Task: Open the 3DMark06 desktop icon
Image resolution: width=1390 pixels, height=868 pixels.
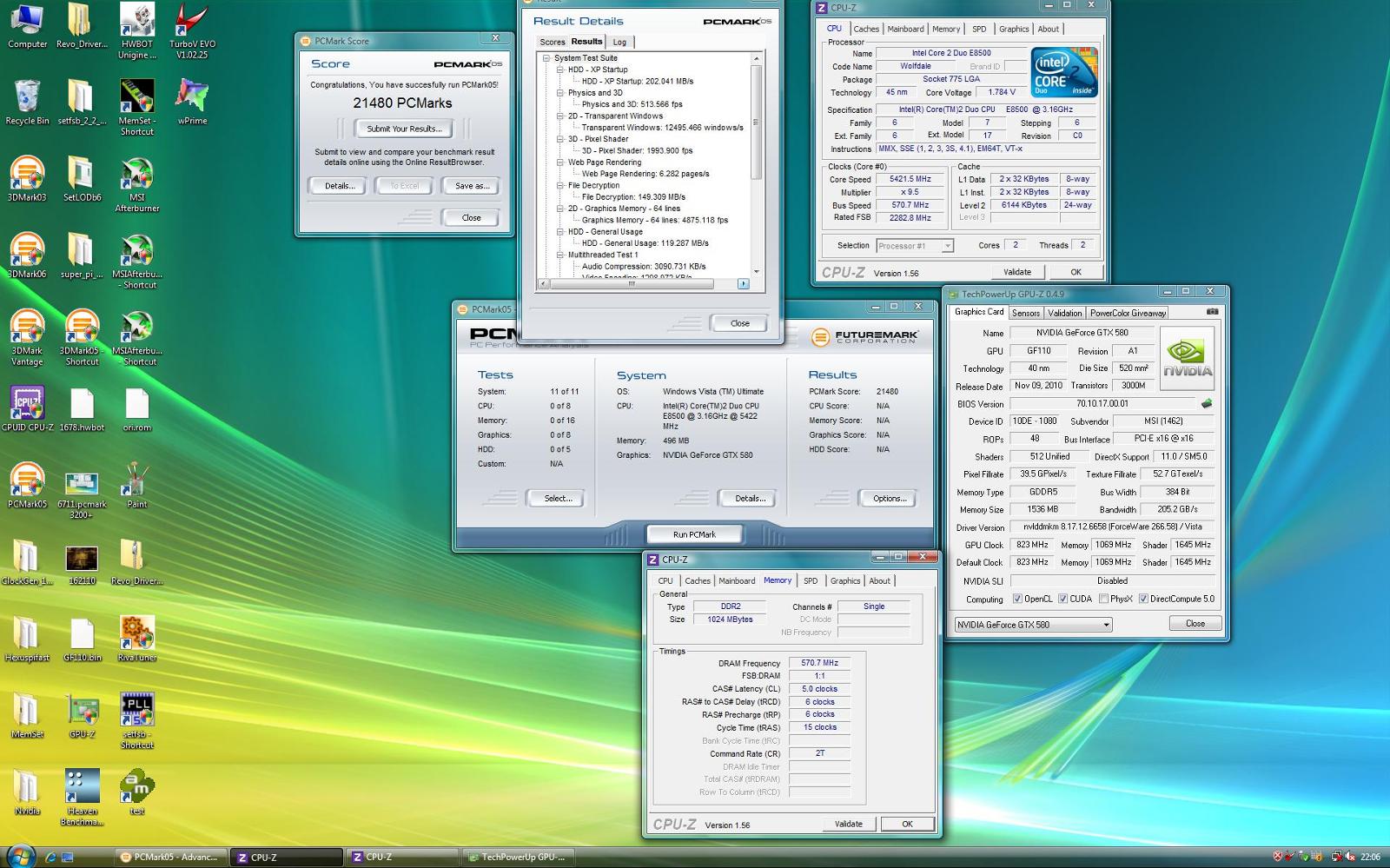Action: click(27, 255)
